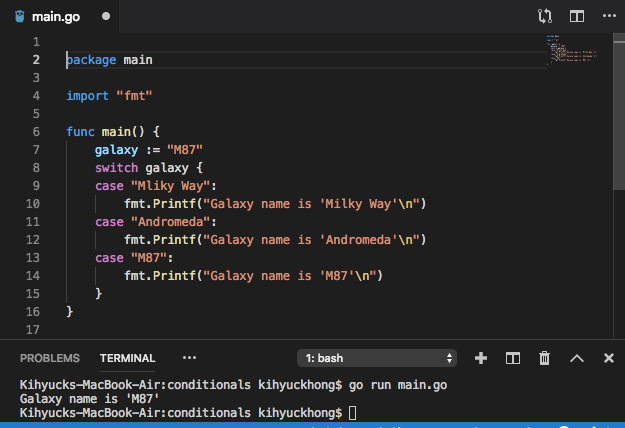Screen dimensions: 625x428
Task: Click the "Mliky Way" case string
Action: coord(170,186)
